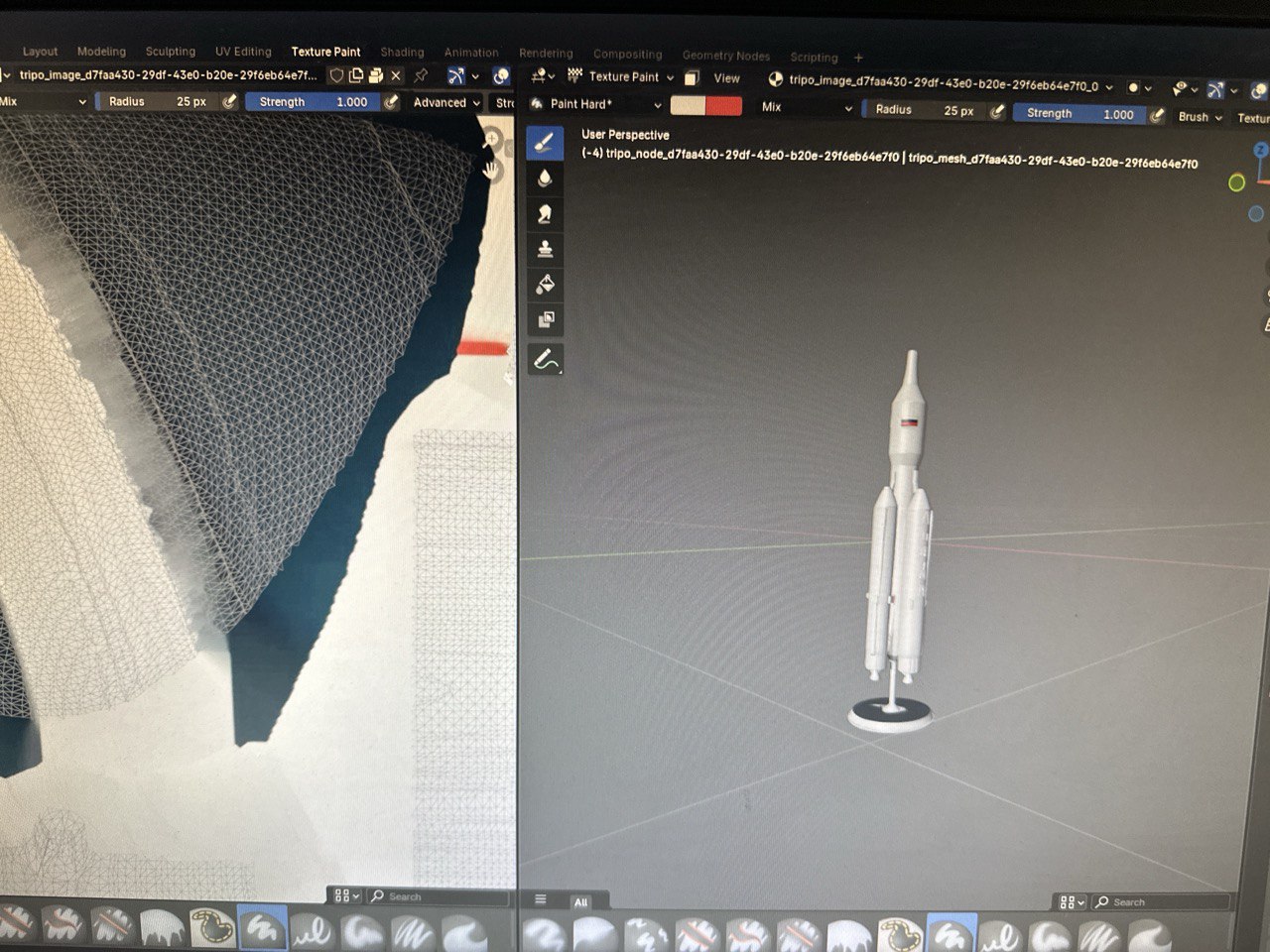Toggle fake user shield for image
The image size is (1270, 952).
pos(336,75)
